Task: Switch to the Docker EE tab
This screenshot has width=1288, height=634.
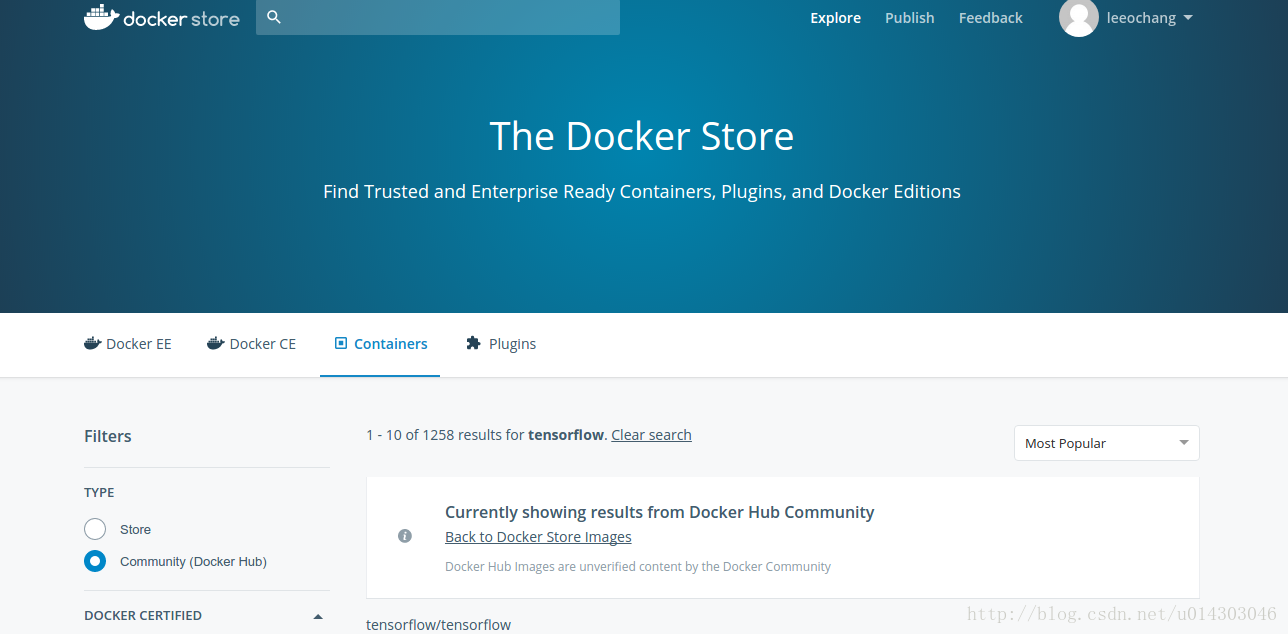Action: [x=128, y=344]
